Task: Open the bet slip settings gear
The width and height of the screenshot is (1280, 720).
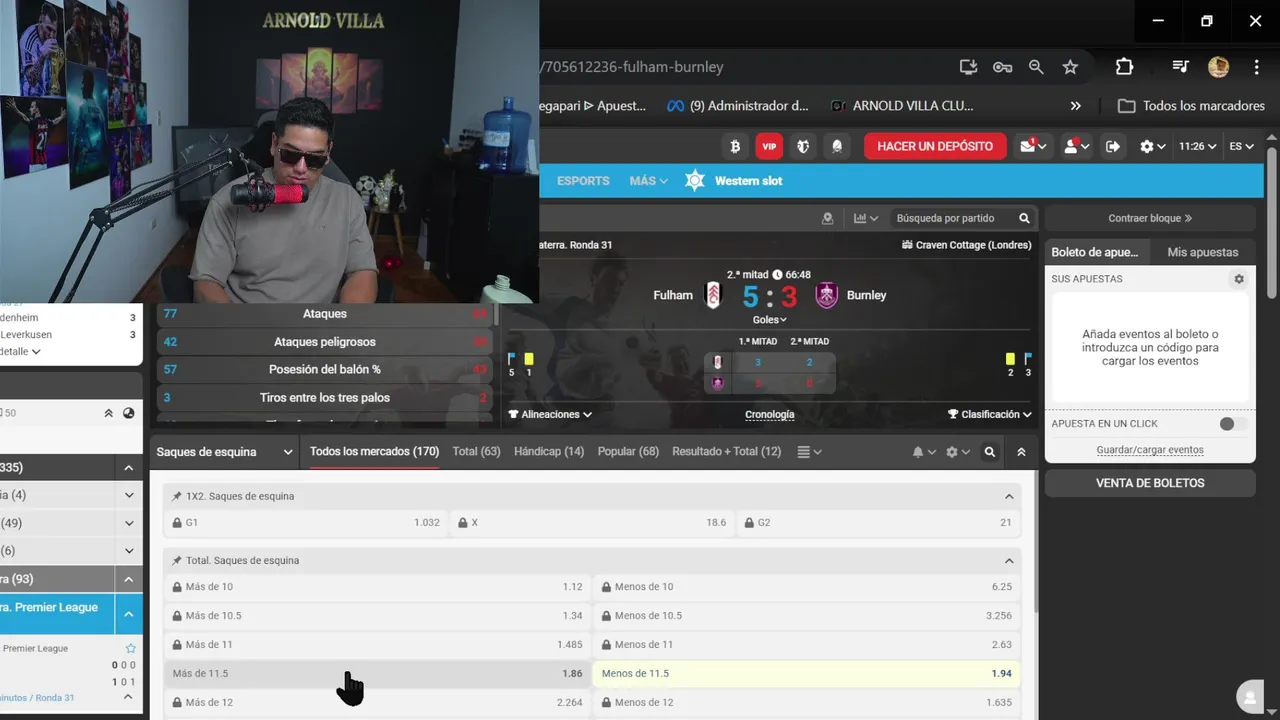Action: [1239, 279]
